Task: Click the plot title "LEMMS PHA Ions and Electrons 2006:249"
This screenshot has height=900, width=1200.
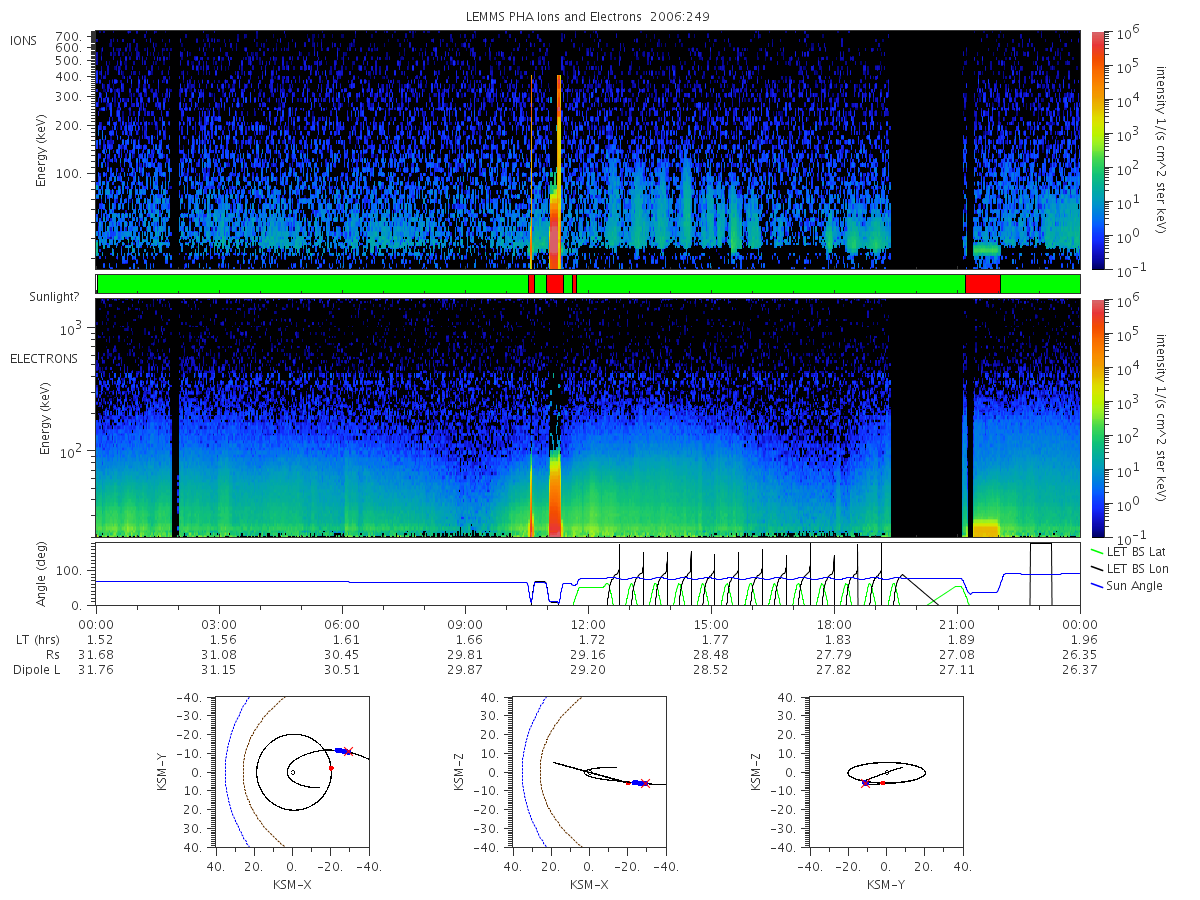Action: pyautogui.click(x=588, y=17)
